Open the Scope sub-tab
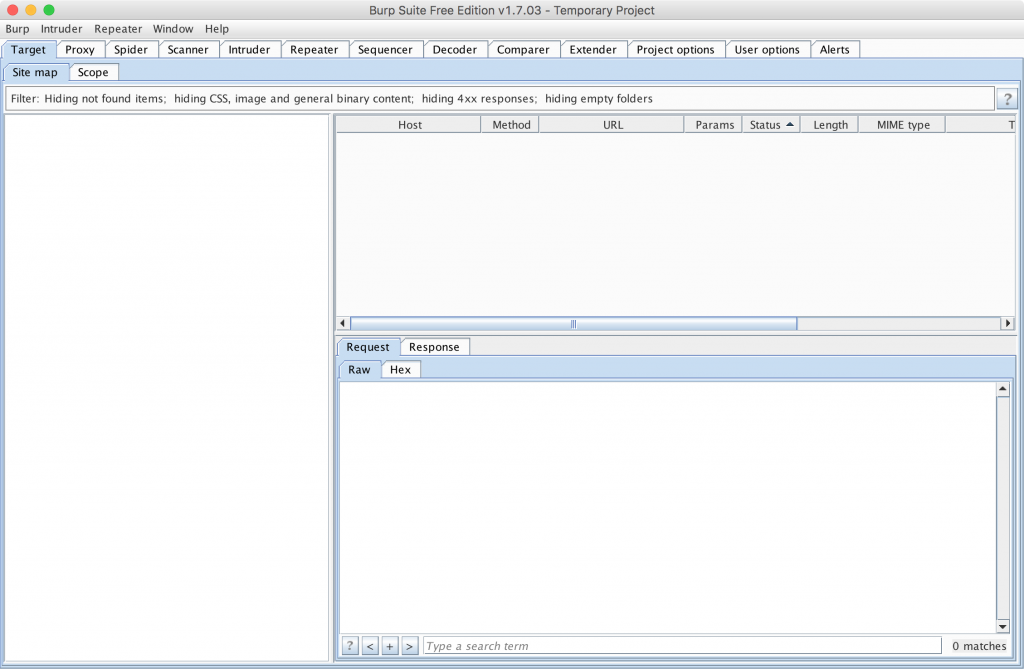 pos(93,72)
